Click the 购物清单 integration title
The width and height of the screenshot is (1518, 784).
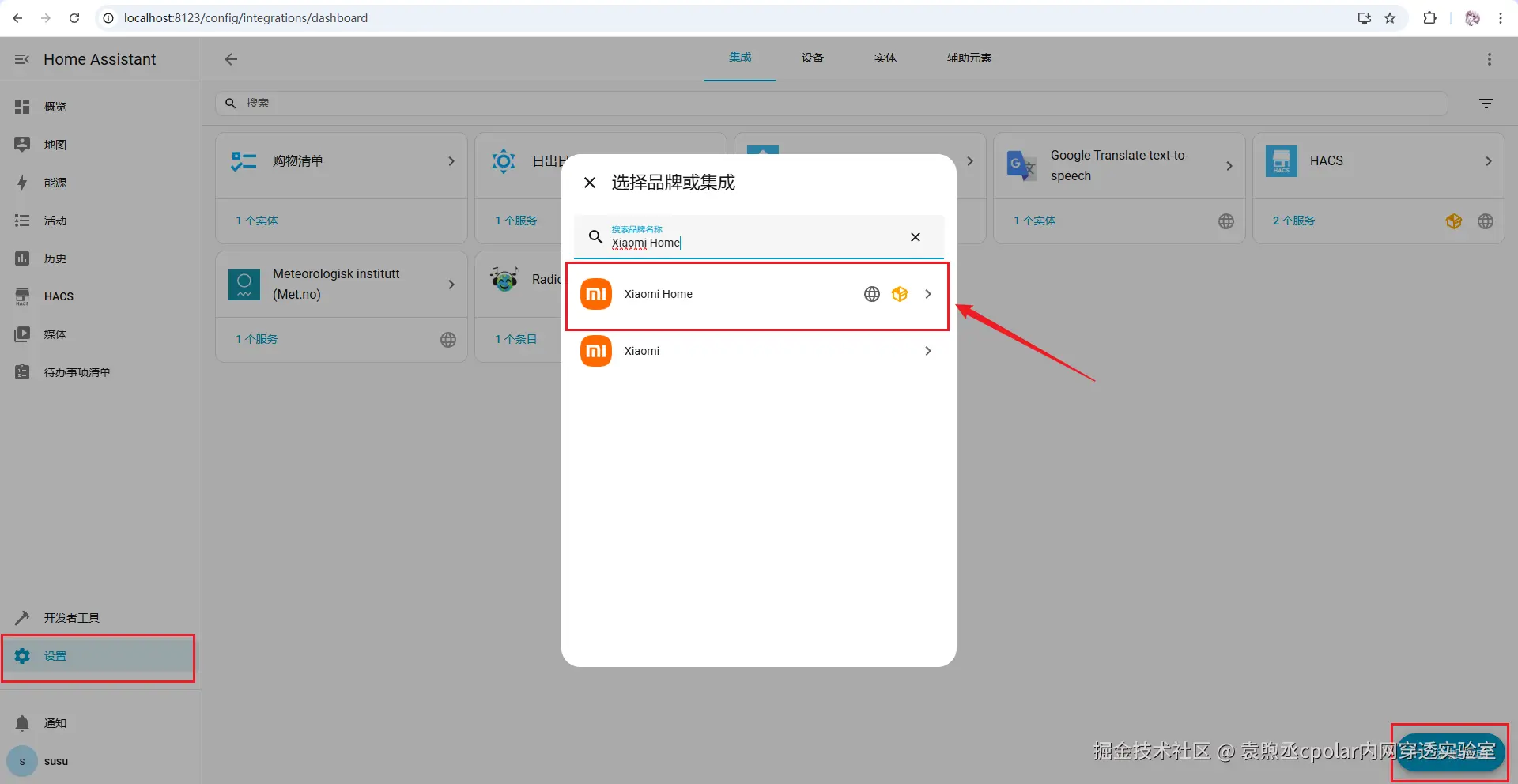(298, 161)
